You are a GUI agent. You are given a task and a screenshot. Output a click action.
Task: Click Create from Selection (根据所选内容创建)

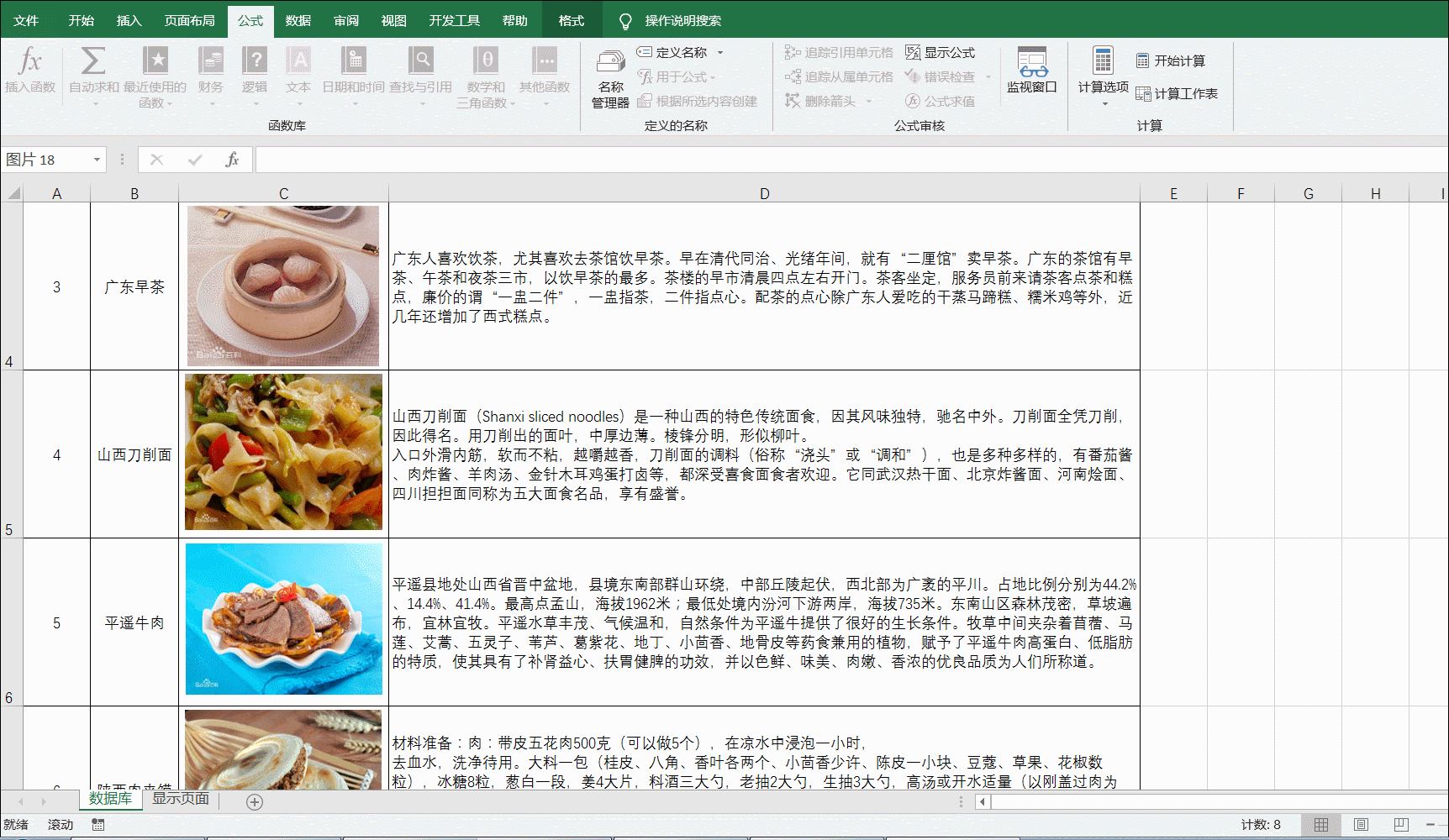pyautogui.click(x=698, y=101)
